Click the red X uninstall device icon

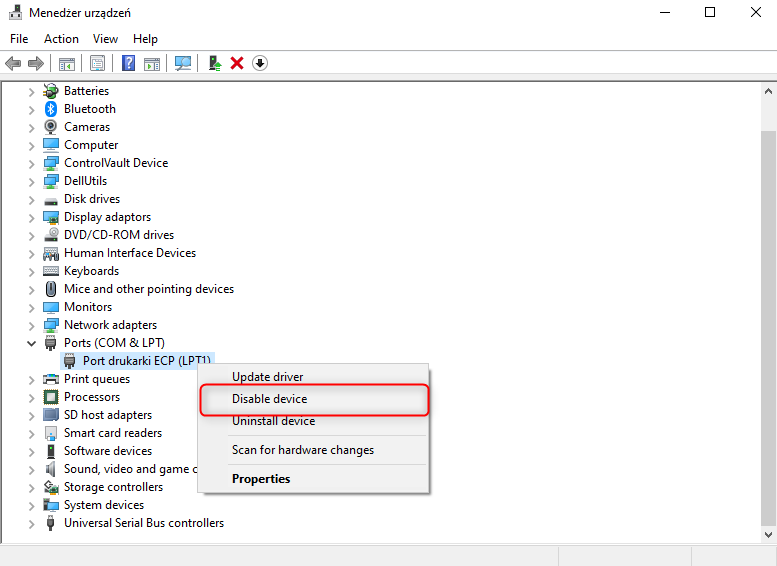pos(237,63)
